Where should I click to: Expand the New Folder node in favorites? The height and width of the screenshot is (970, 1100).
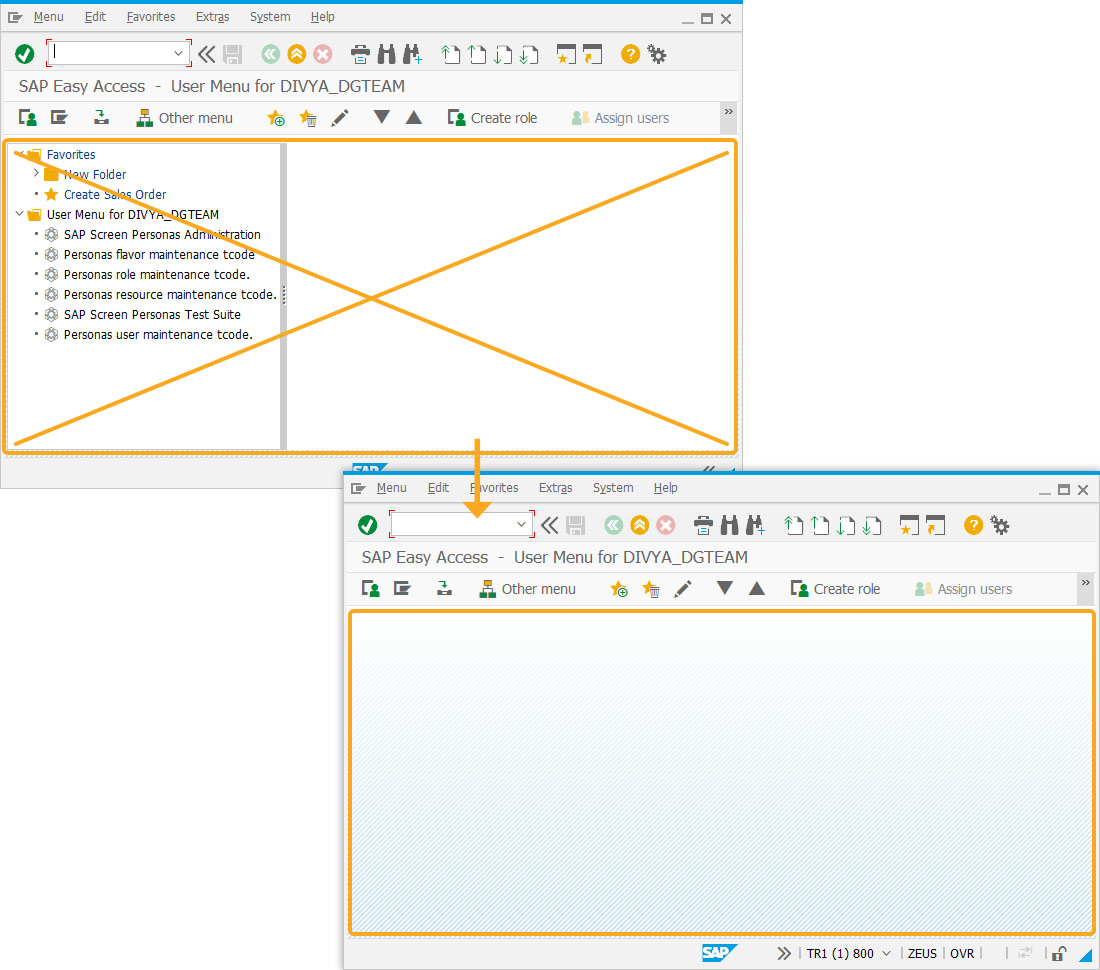[x=36, y=173]
